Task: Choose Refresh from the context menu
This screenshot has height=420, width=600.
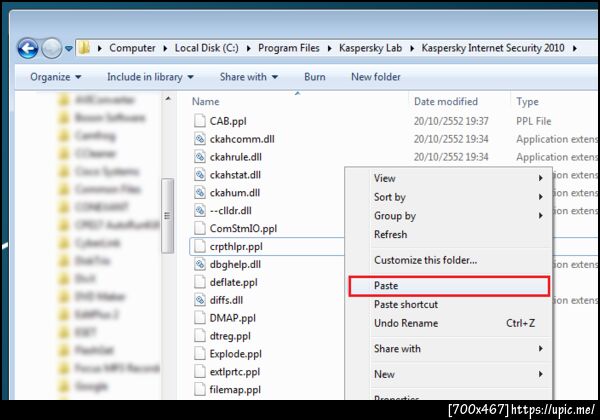Action: pyautogui.click(x=449, y=234)
